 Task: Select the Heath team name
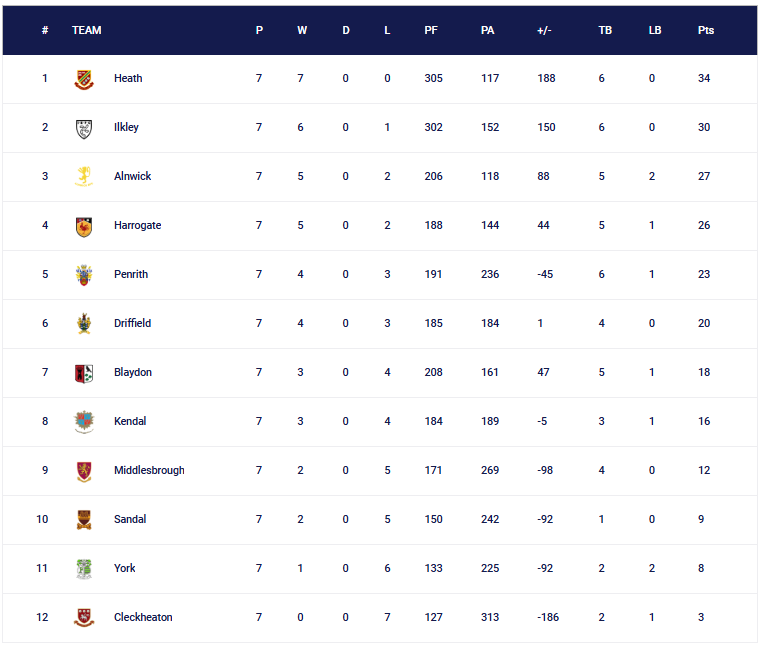pyautogui.click(x=128, y=78)
